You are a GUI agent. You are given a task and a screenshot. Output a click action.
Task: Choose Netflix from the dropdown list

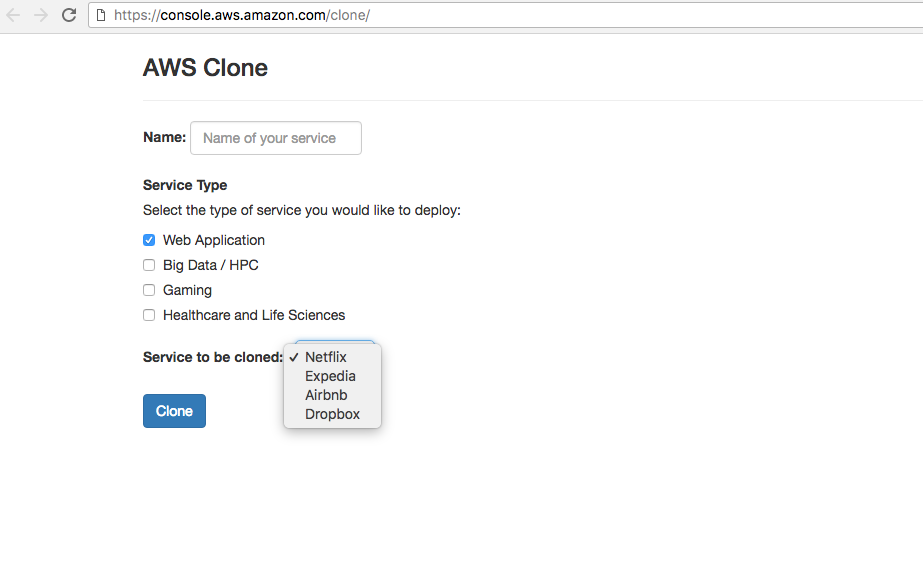332,357
